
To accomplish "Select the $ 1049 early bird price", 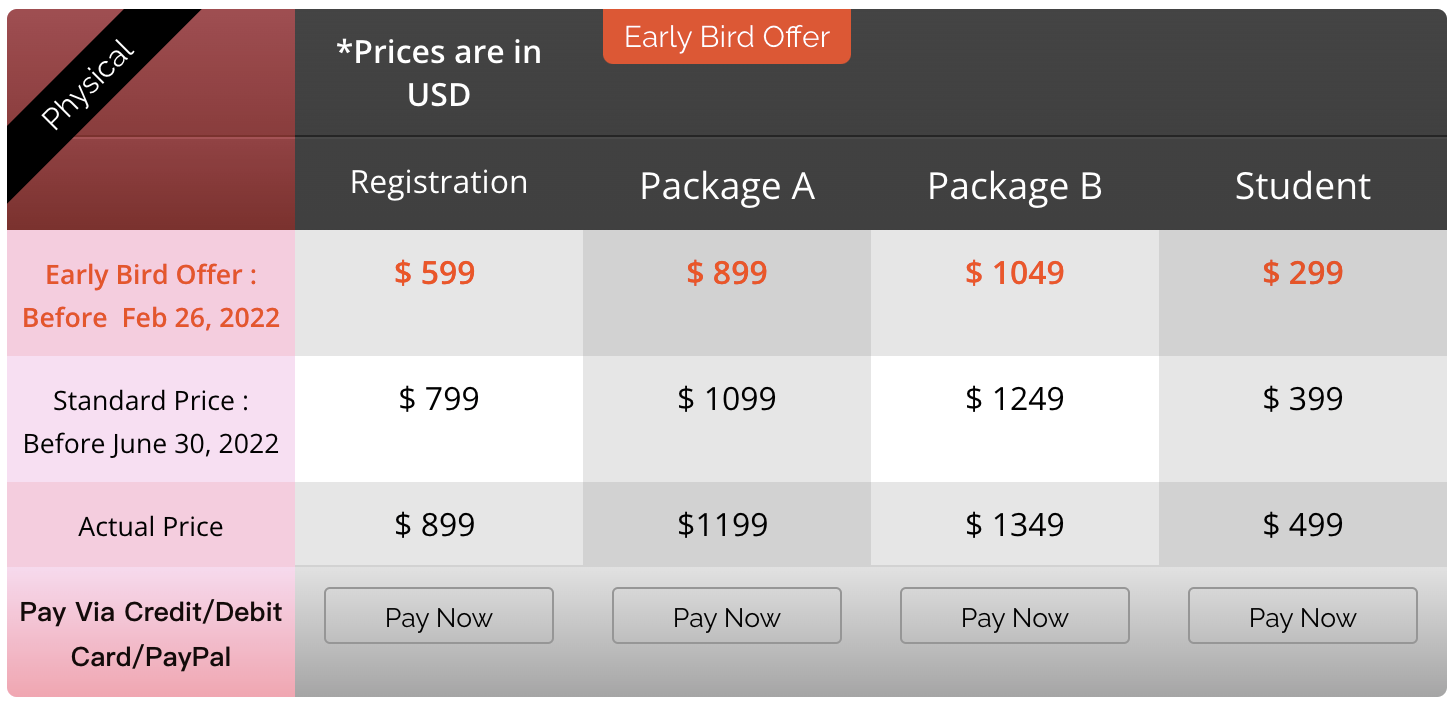I will click(x=1014, y=273).
